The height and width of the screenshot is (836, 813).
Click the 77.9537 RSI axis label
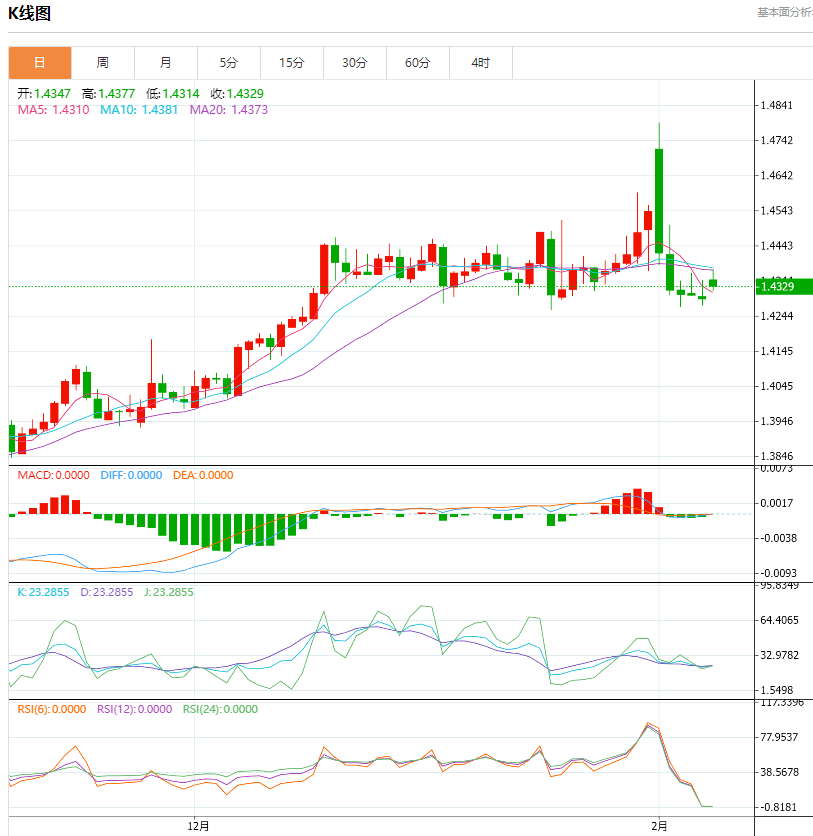click(x=779, y=737)
